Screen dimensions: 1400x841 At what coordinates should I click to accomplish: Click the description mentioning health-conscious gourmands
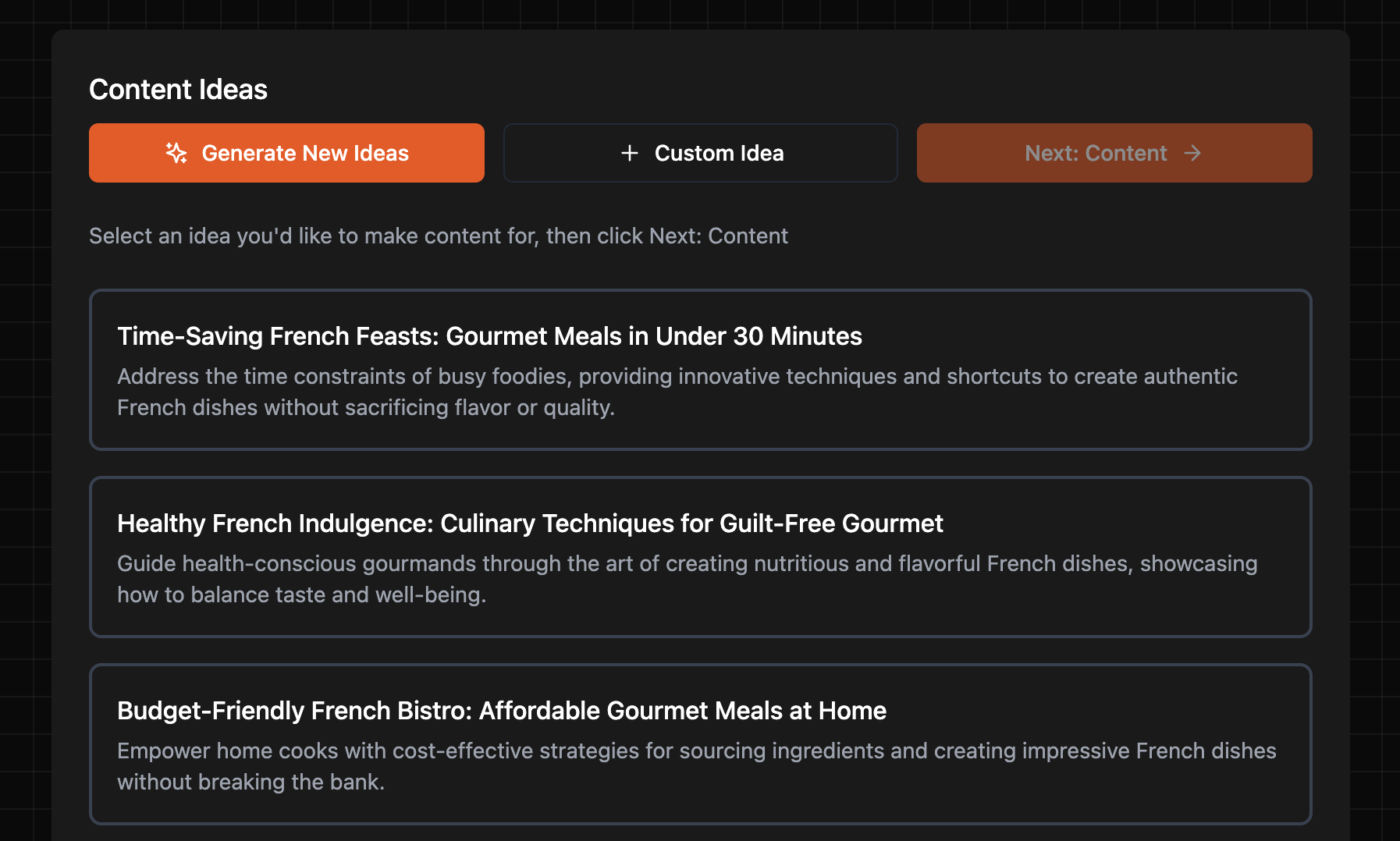click(x=687, y=579)
